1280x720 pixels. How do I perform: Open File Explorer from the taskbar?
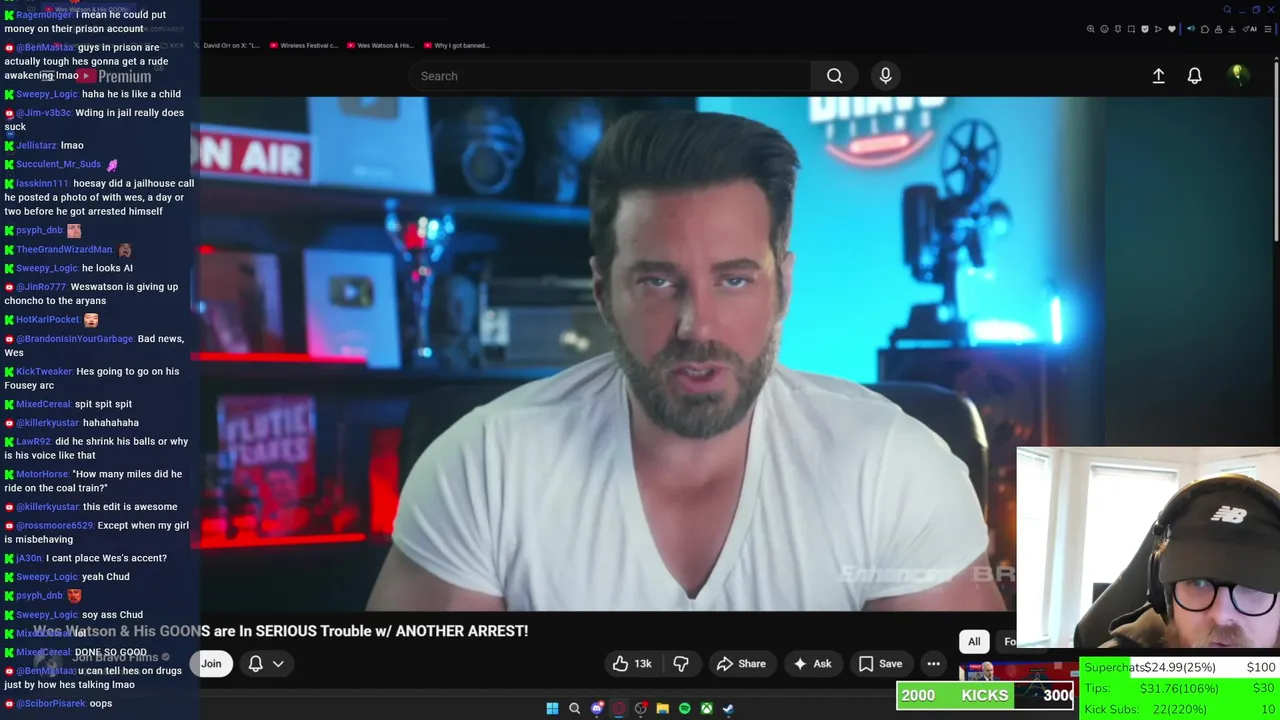click(x=662, y=708)
